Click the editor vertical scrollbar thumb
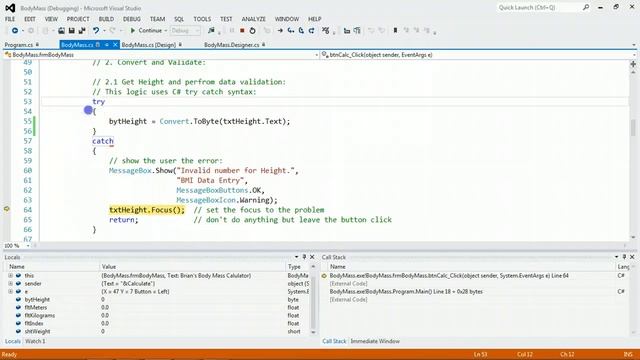Viewport: 640px width, 360px height. [633, 128]
